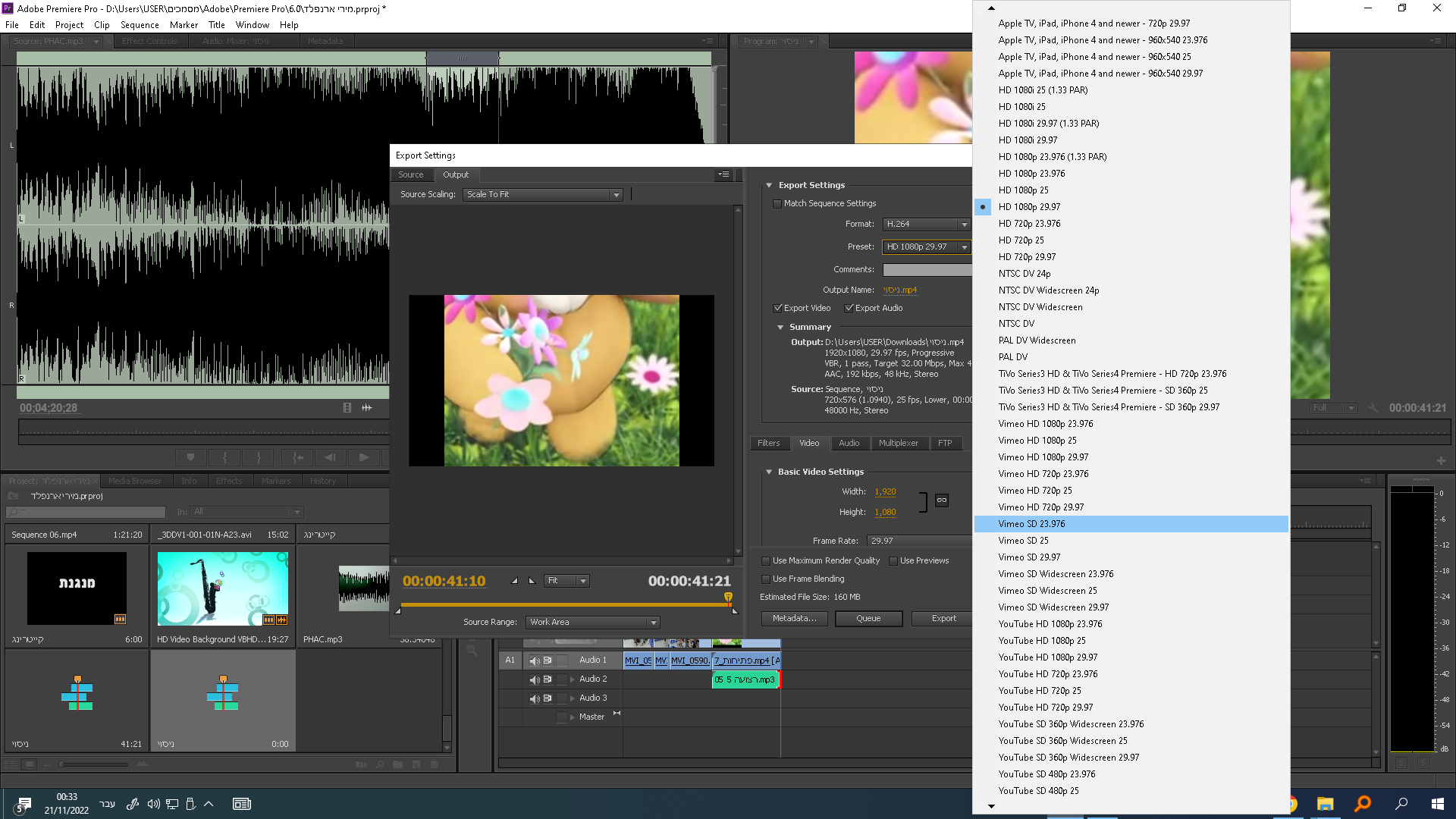This screenshot has width=1456, height=819.
Task: Uncheck the Export Audio checkbox
Action: (x=849, y=309)
